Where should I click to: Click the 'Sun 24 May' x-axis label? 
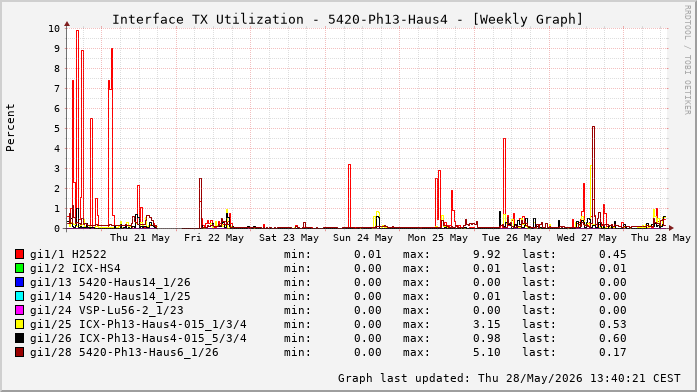pos(363,238)
